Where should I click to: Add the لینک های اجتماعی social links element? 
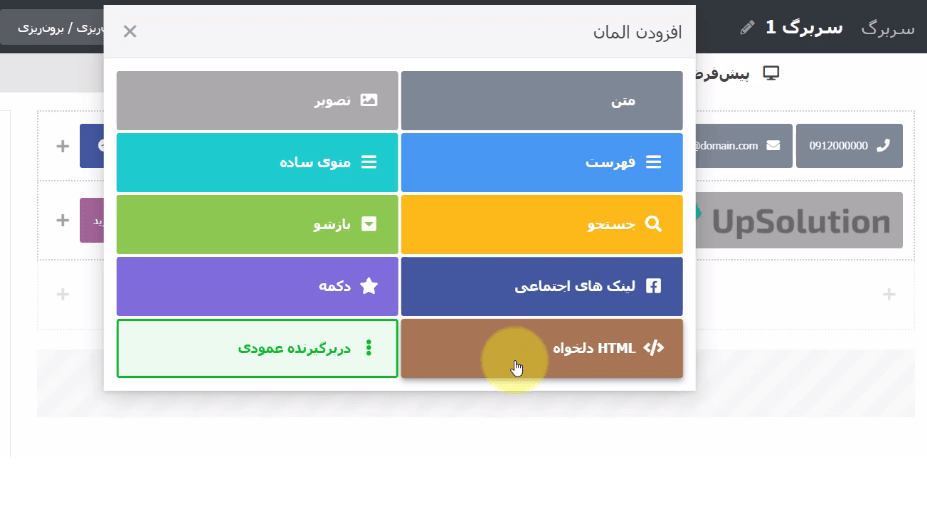pyautogui.click(x=542, y=286)
